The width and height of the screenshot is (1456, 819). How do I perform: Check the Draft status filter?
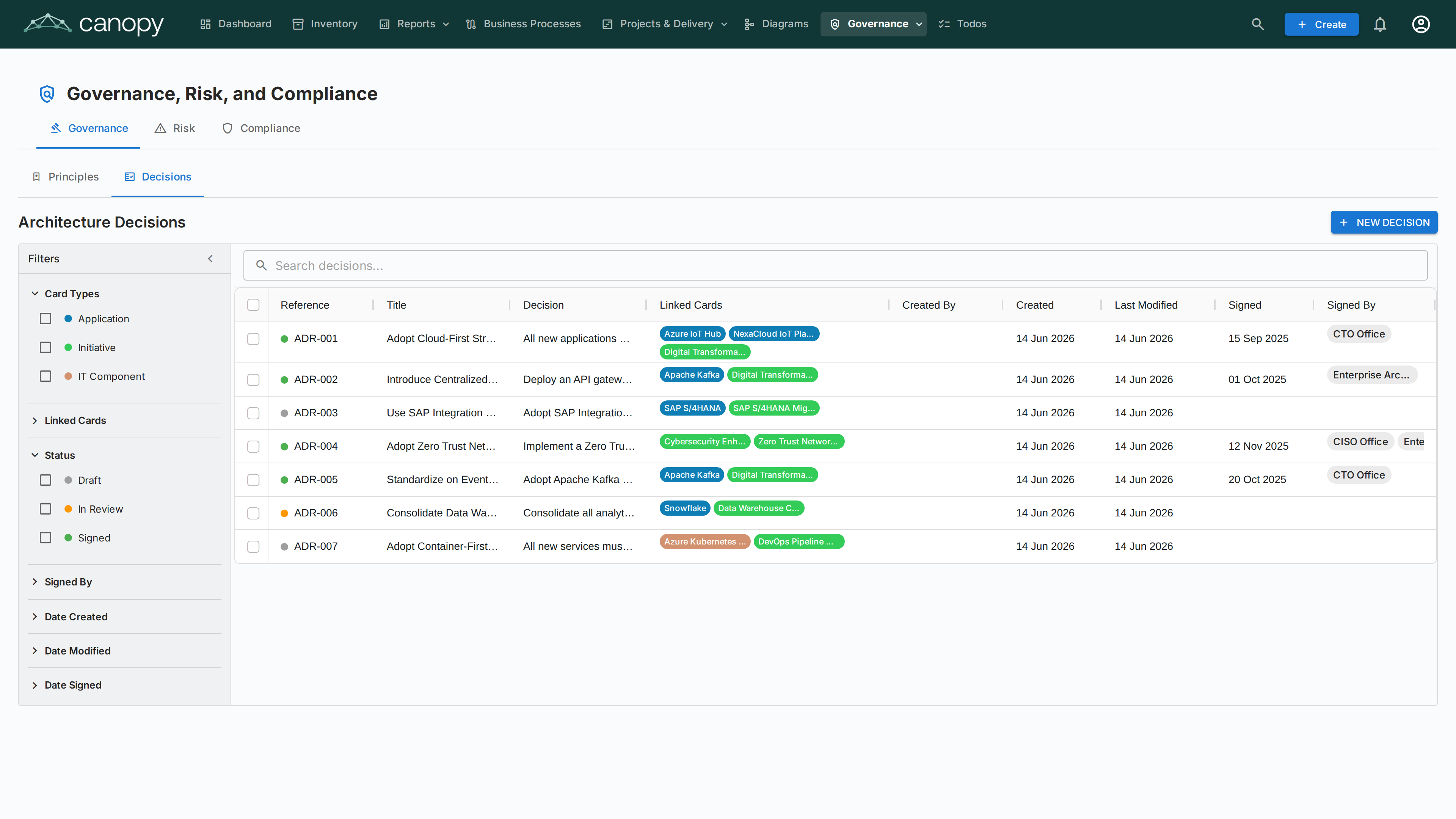click(x=45, y=480)
